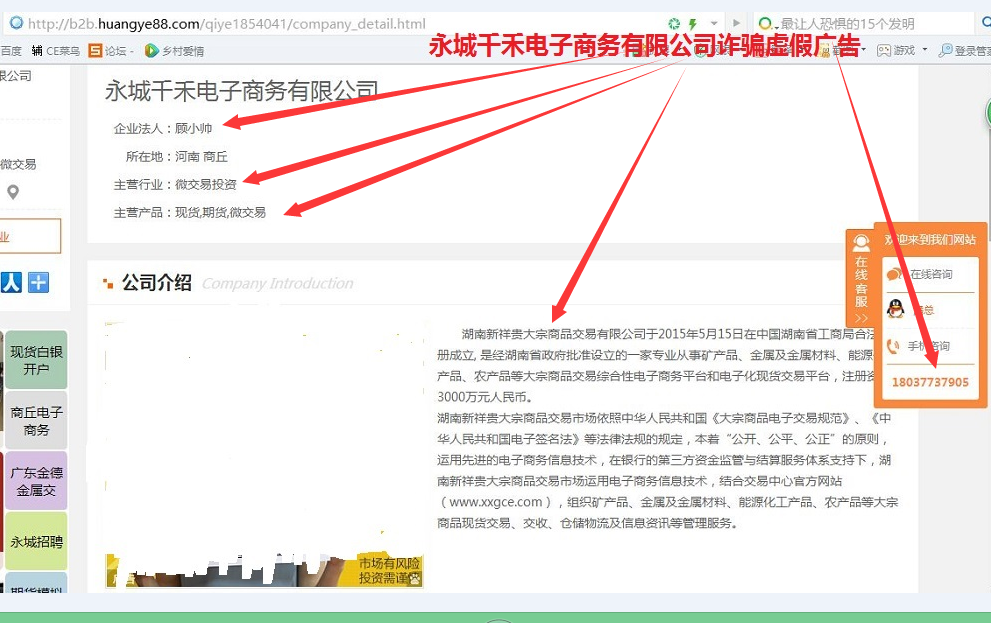Click the blue plus share icon

[x=39, y=282]
